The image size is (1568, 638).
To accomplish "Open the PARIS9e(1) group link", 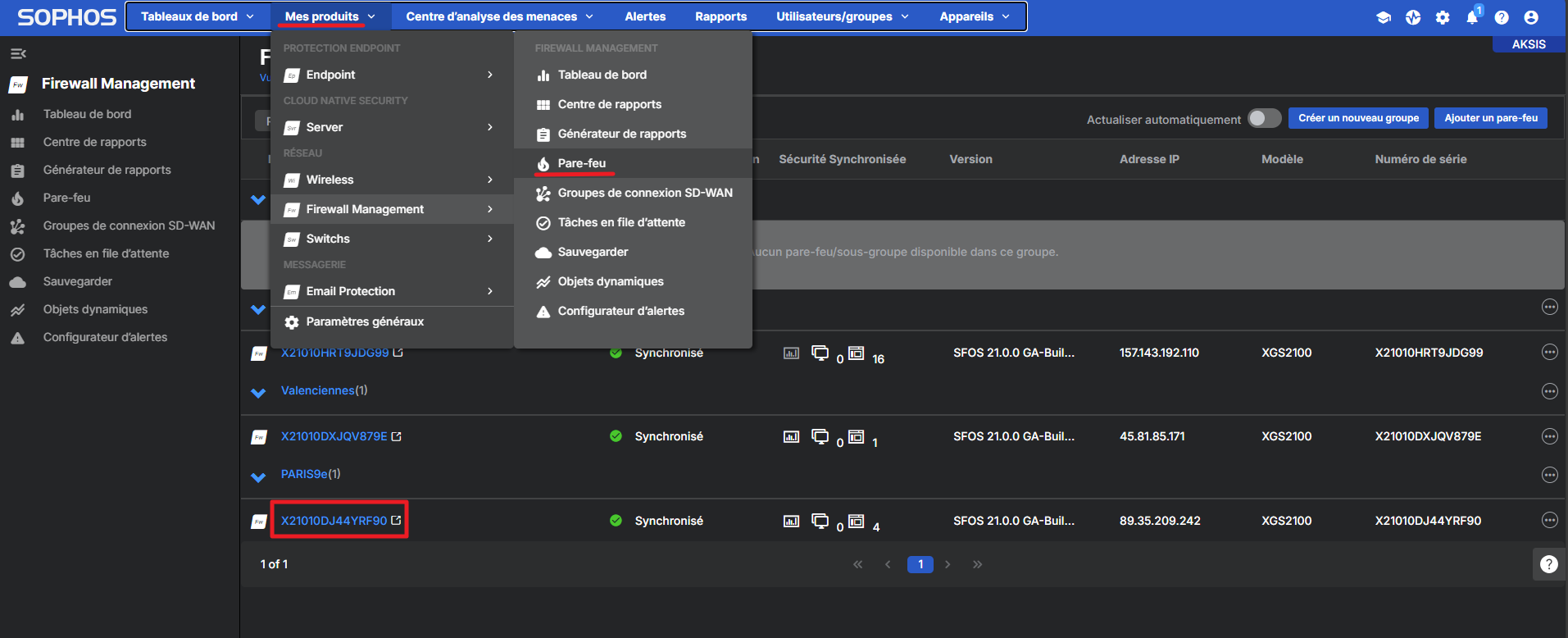I will point(311,474).
